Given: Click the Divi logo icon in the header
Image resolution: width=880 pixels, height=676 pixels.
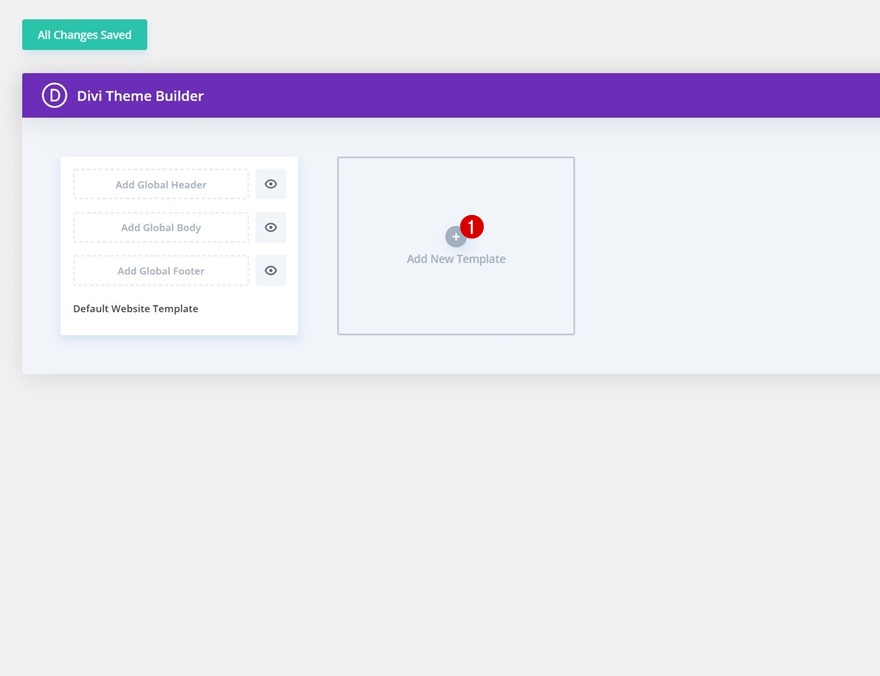Looking at the screenshot, I should coord(54,95).
